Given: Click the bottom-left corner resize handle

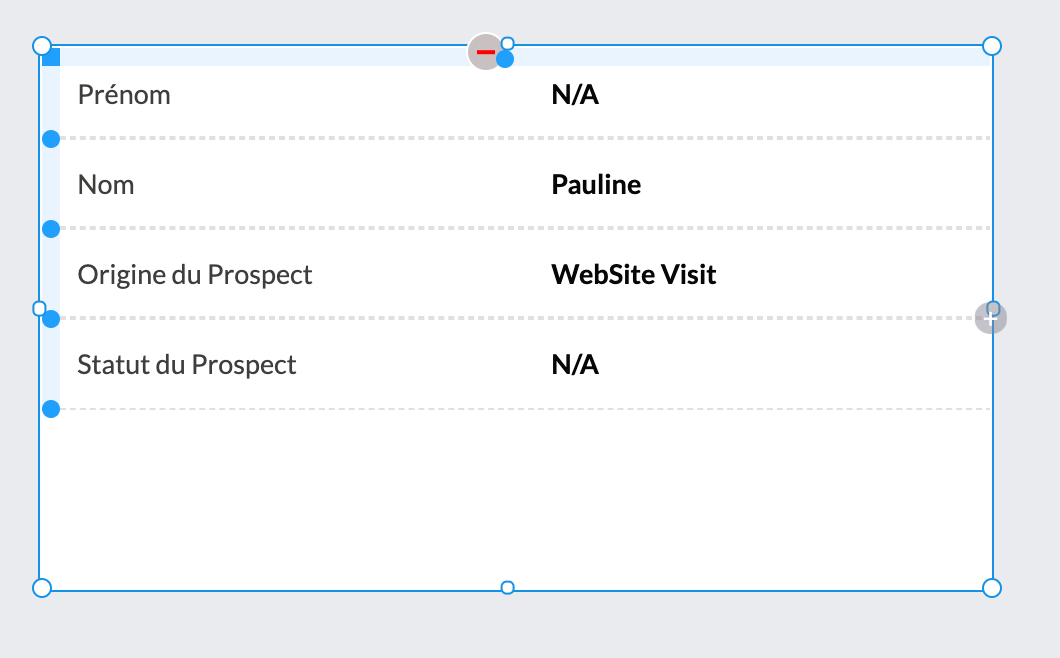Looking at the screenshot, I should point(42,587).
